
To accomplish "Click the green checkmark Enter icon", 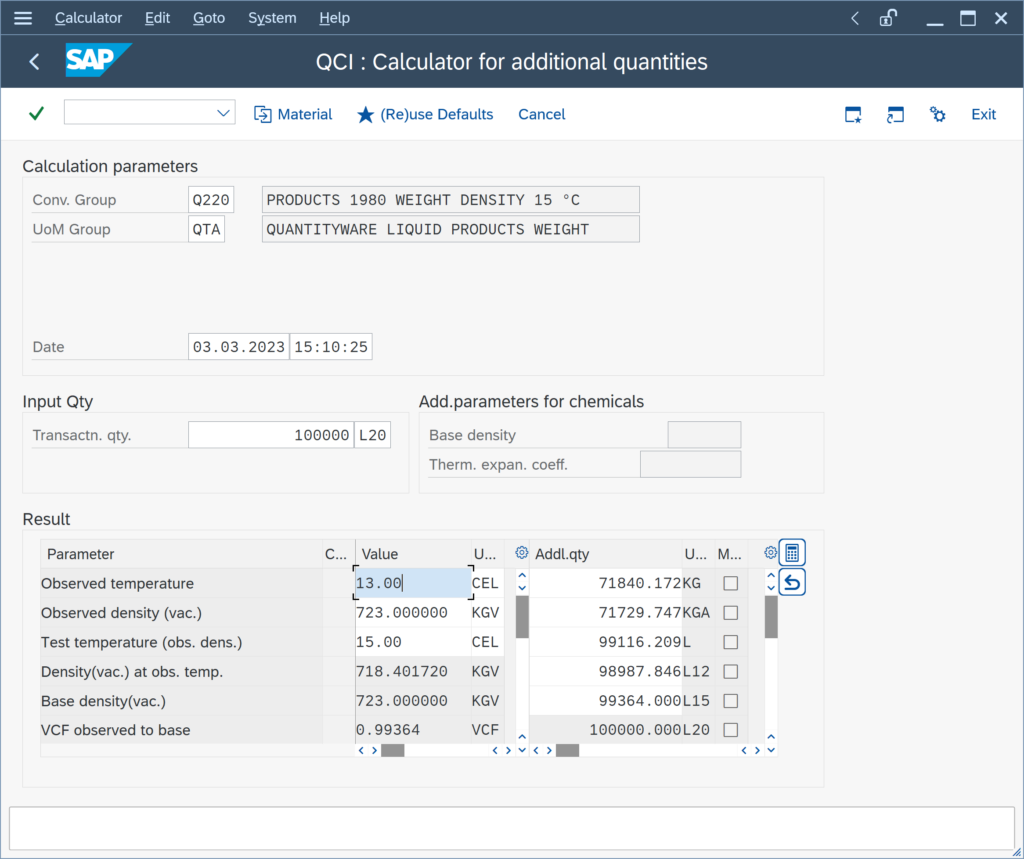I will click(37, 114).
